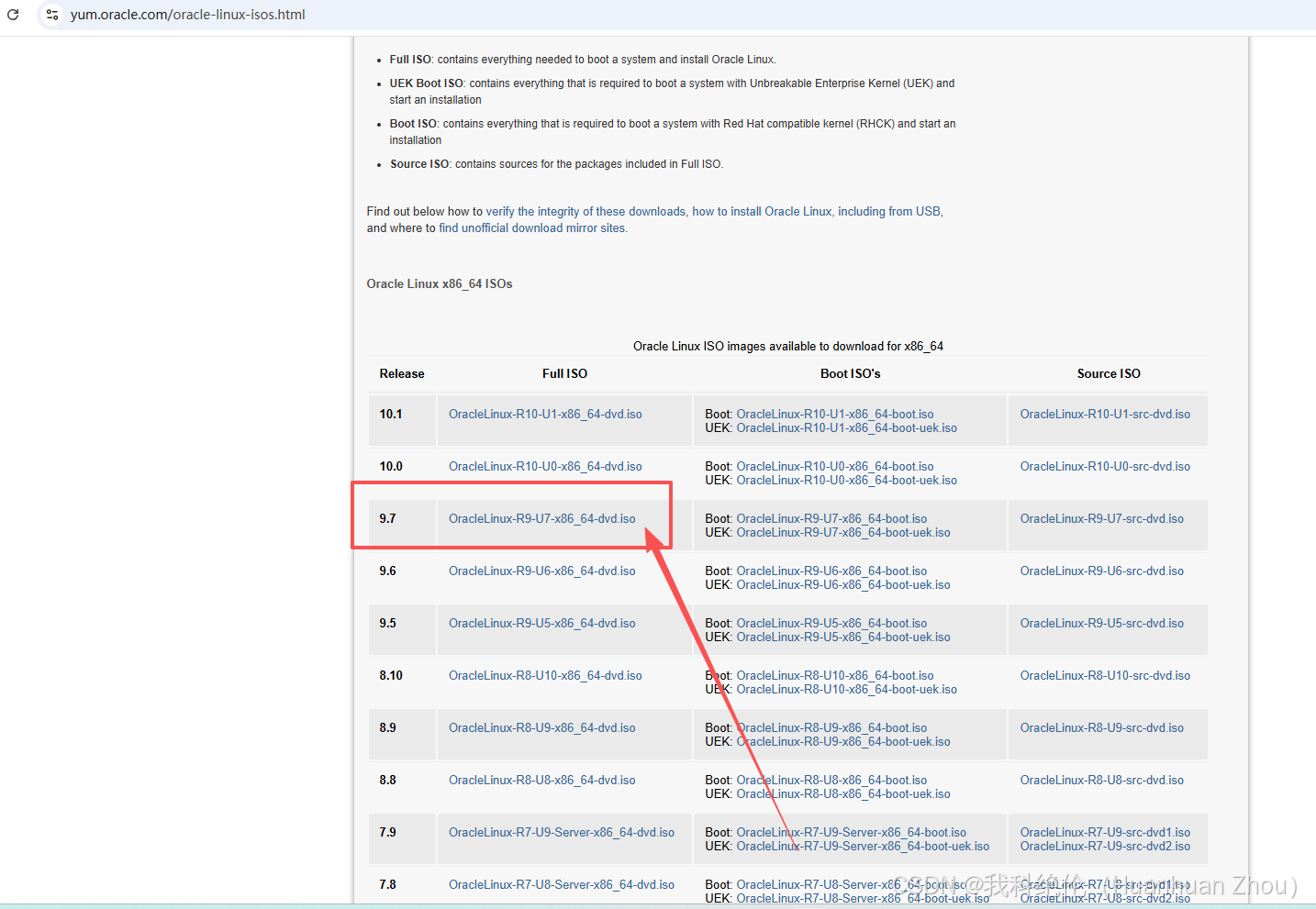Select the Oracle Linux x86_64 ISOs heading
1316x909 pixels.
[x=440, y=284]
